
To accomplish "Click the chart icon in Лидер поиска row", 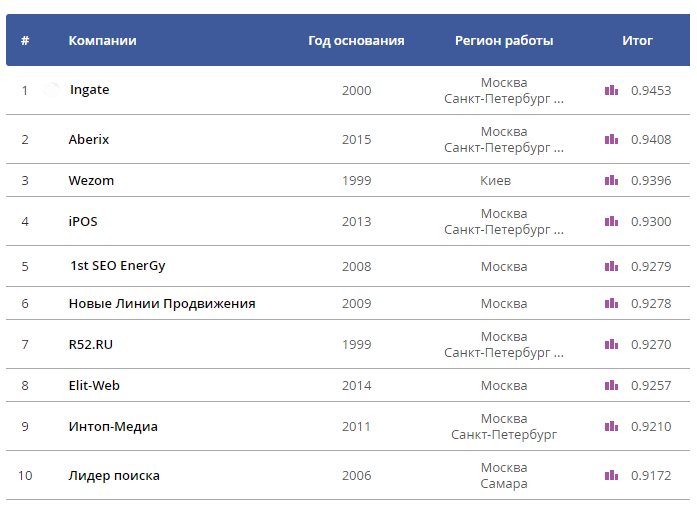I will 611,475.
